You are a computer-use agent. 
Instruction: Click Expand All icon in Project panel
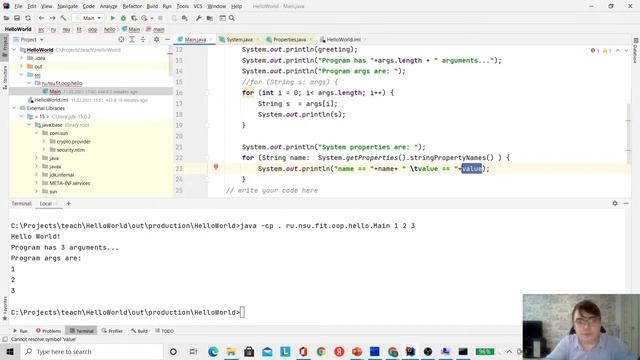click(132, 40)
